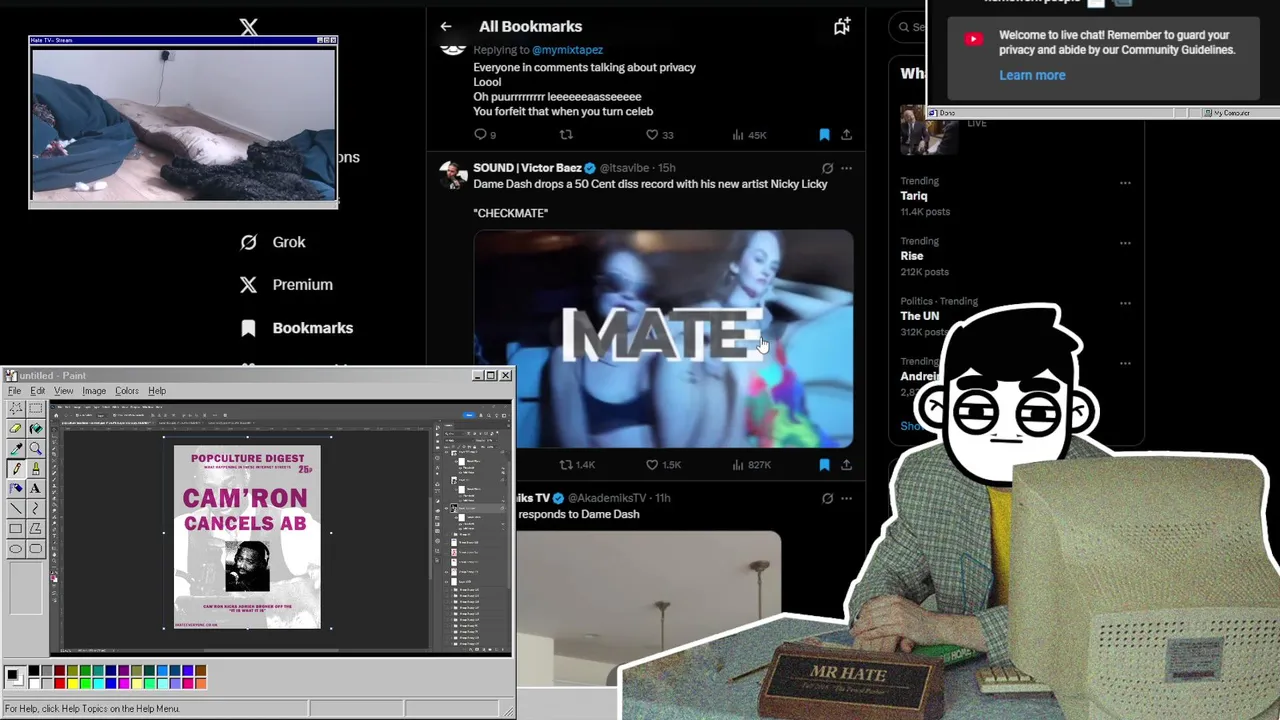The height and width of the screenshot is (720, 1280).
Task: Select the Rounded Rectangle tool in Paint
Action: [x=35, y=549]
